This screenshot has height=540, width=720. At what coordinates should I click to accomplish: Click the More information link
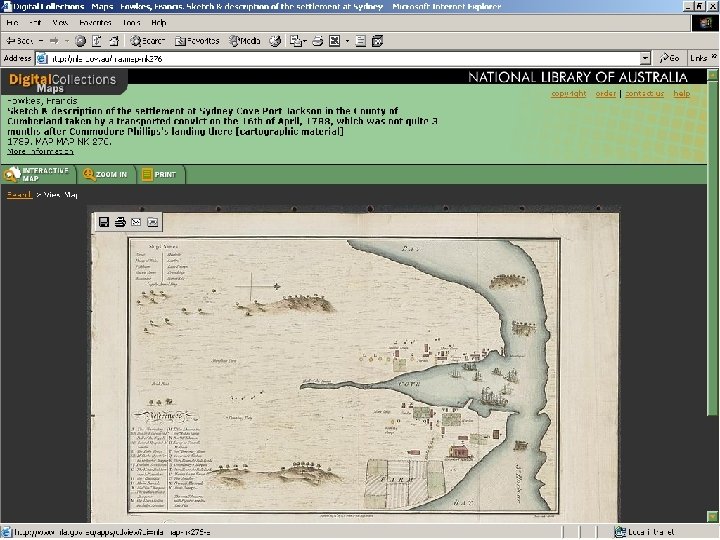click(x=40, y=151)
